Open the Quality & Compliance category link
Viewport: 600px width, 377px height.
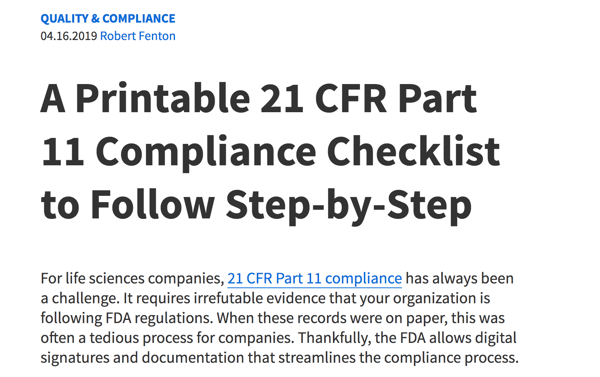point(108,18)
